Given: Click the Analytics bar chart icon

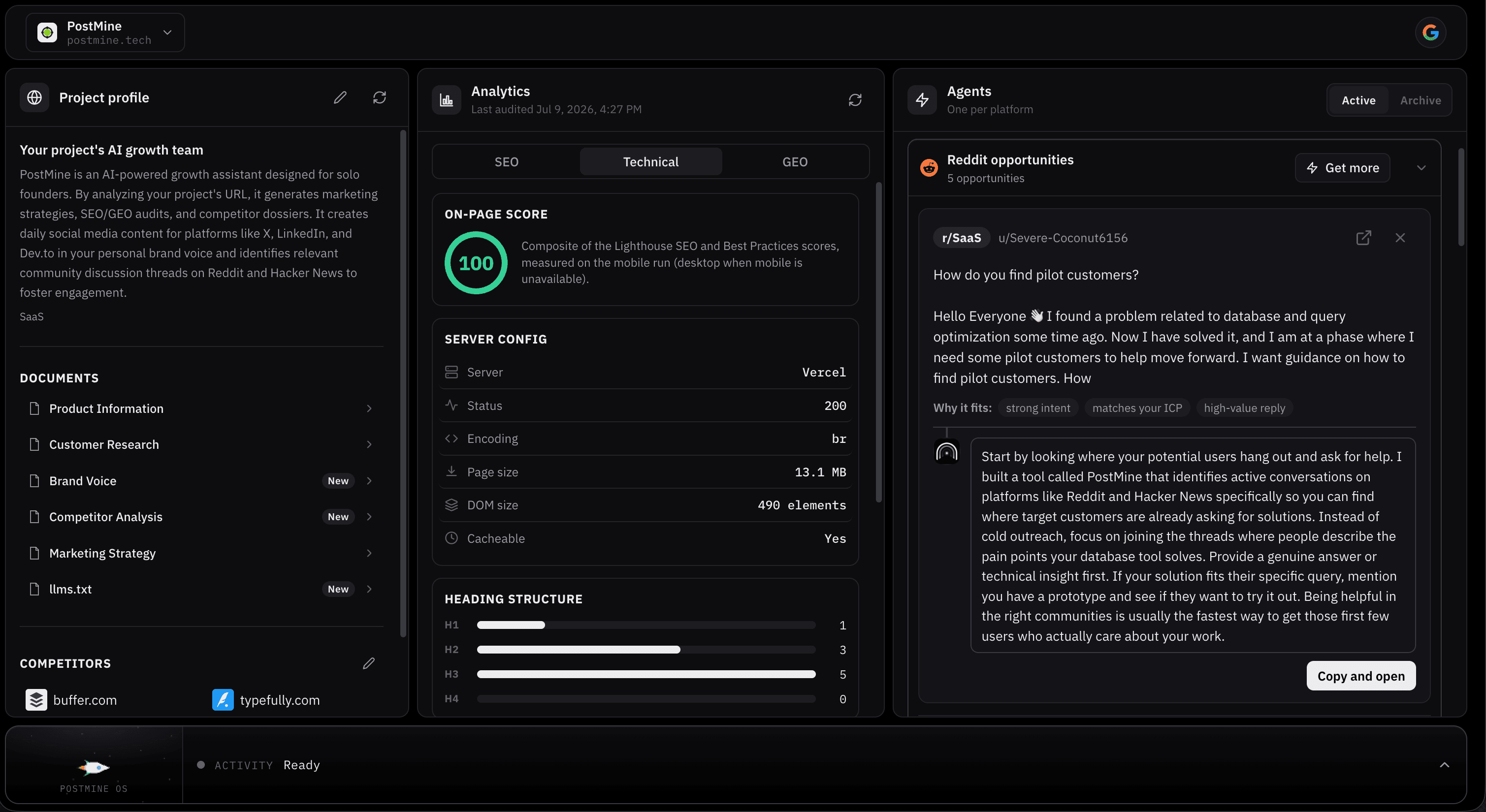Looking at the screenshot, I should pos(447,100).
